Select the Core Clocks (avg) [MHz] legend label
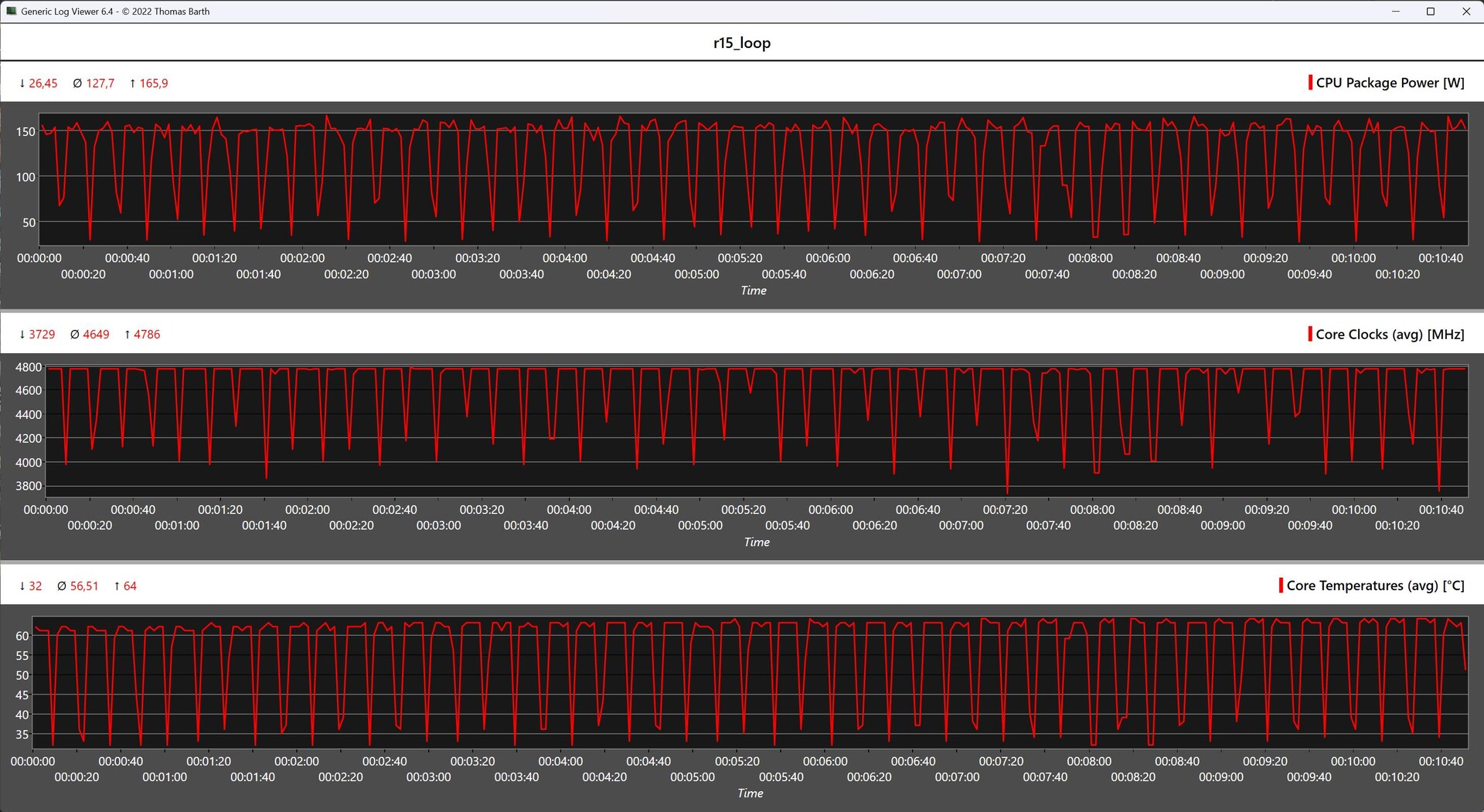 (x=1390, y=334)
